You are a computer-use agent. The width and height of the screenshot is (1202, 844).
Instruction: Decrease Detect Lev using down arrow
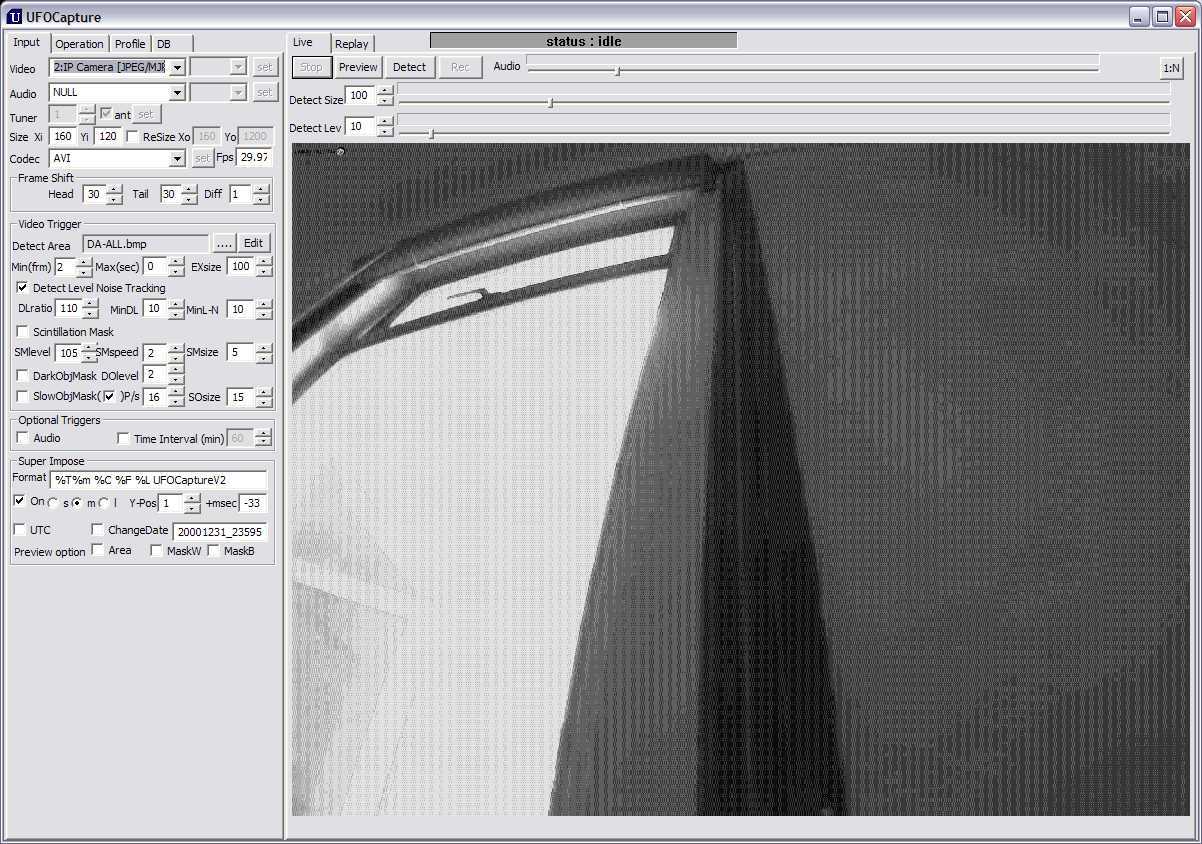point(385,132)
